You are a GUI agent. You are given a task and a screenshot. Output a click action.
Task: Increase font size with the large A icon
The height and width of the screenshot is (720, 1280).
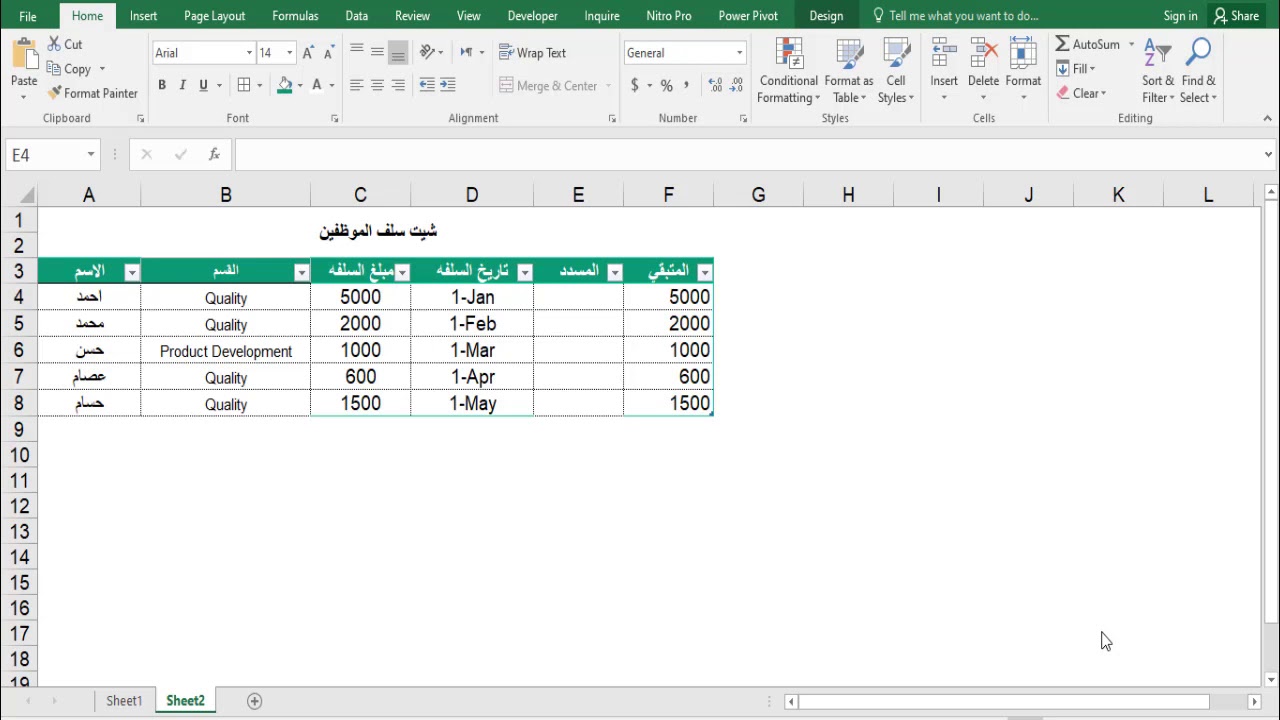click(308, 53)
